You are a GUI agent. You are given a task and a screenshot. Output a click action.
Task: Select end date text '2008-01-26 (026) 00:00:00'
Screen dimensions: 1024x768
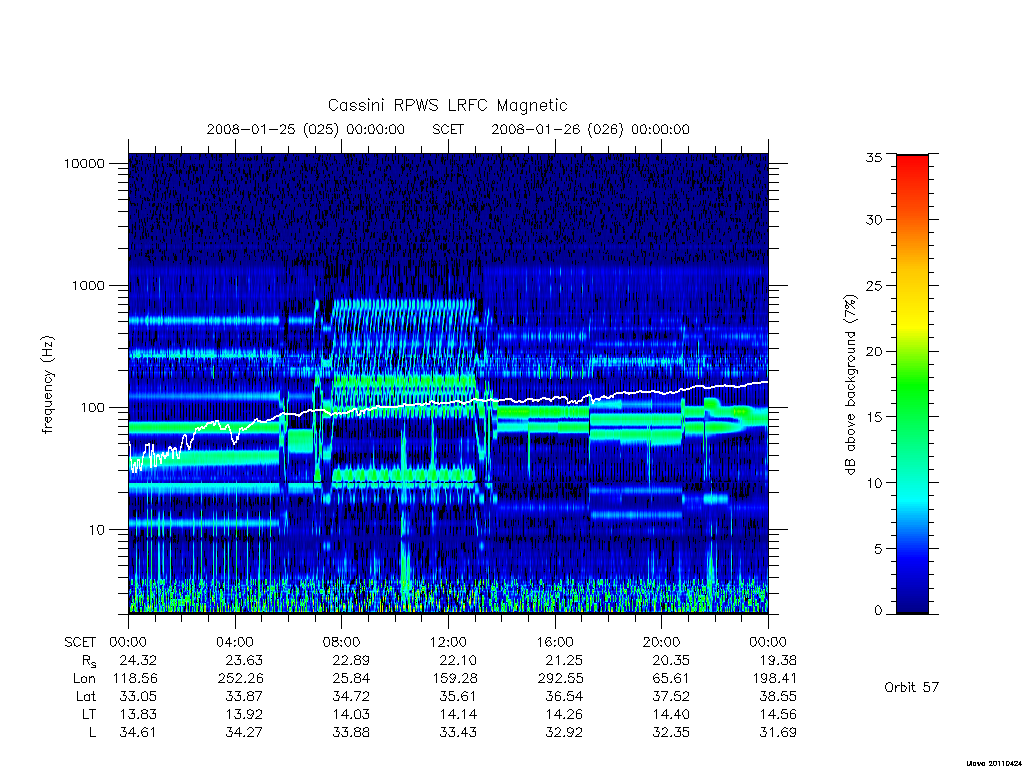[x=590, y=129]
